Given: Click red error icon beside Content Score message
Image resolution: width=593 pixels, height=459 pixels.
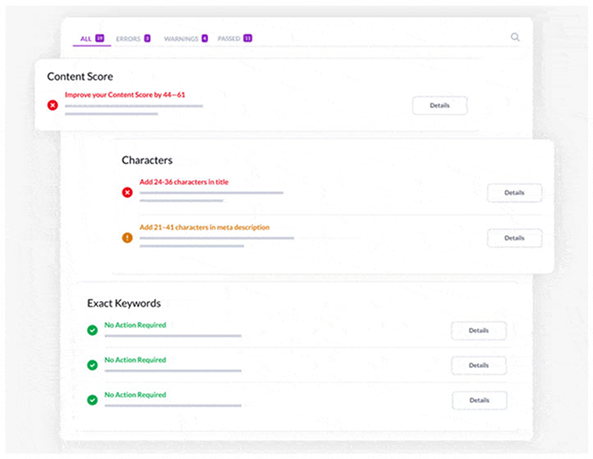Looking at the screenshot, I should coord(53,105).
